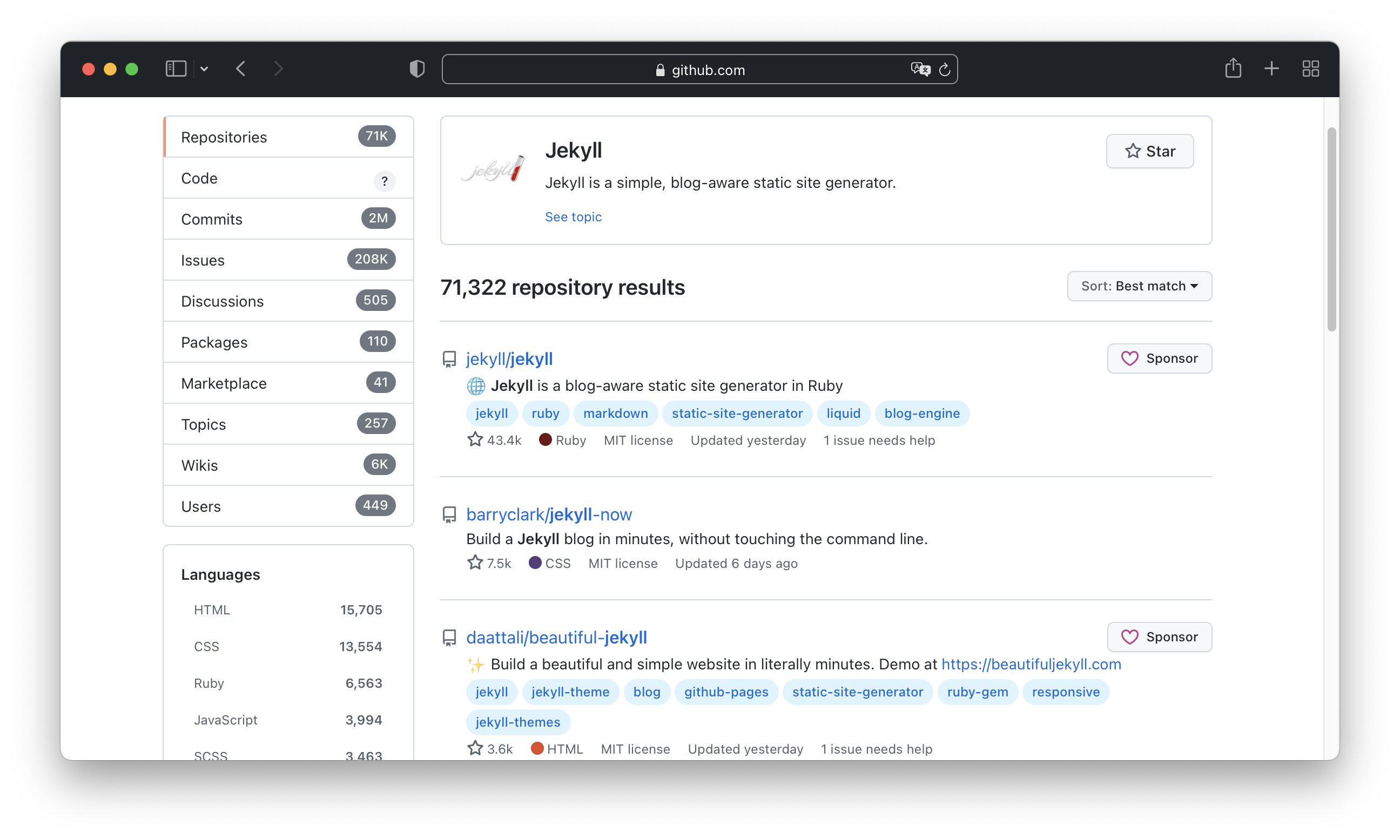This screenshot has height=840, width=1400.
Task: Toggle MIT license filter for jekyll/jekyll
Action: pos(637,440)
